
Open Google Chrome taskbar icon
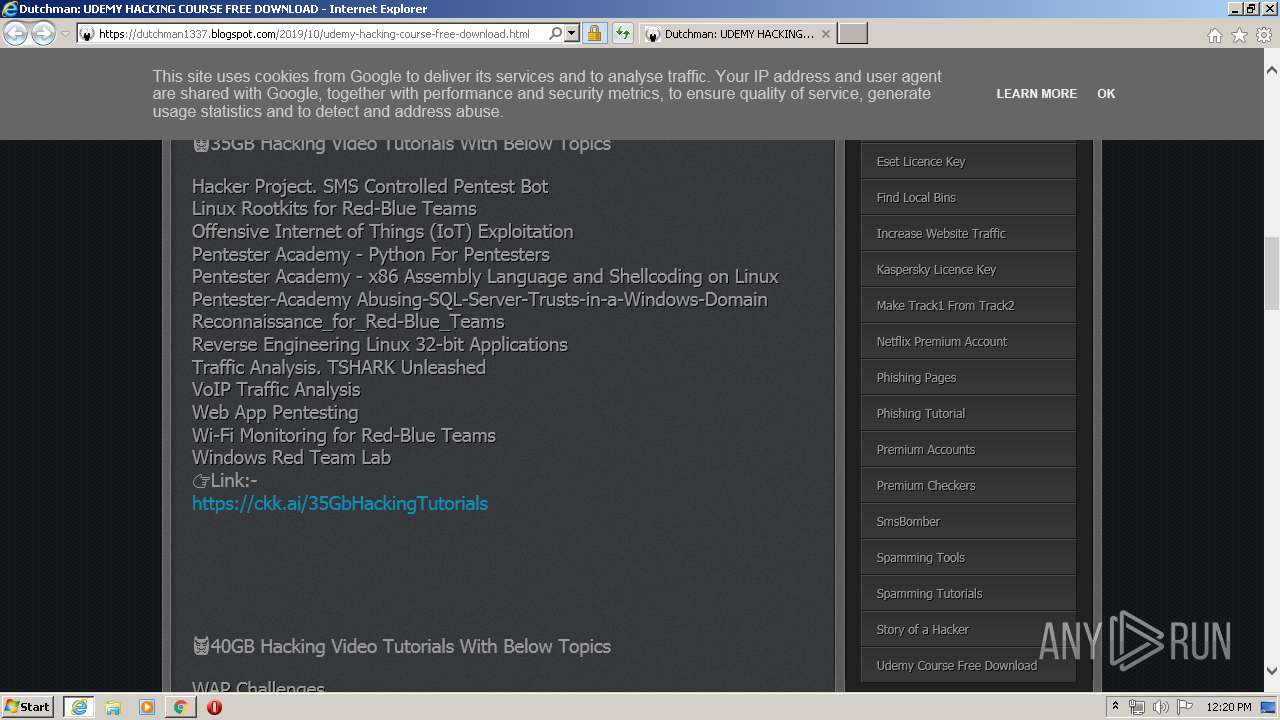pos(180,707)
